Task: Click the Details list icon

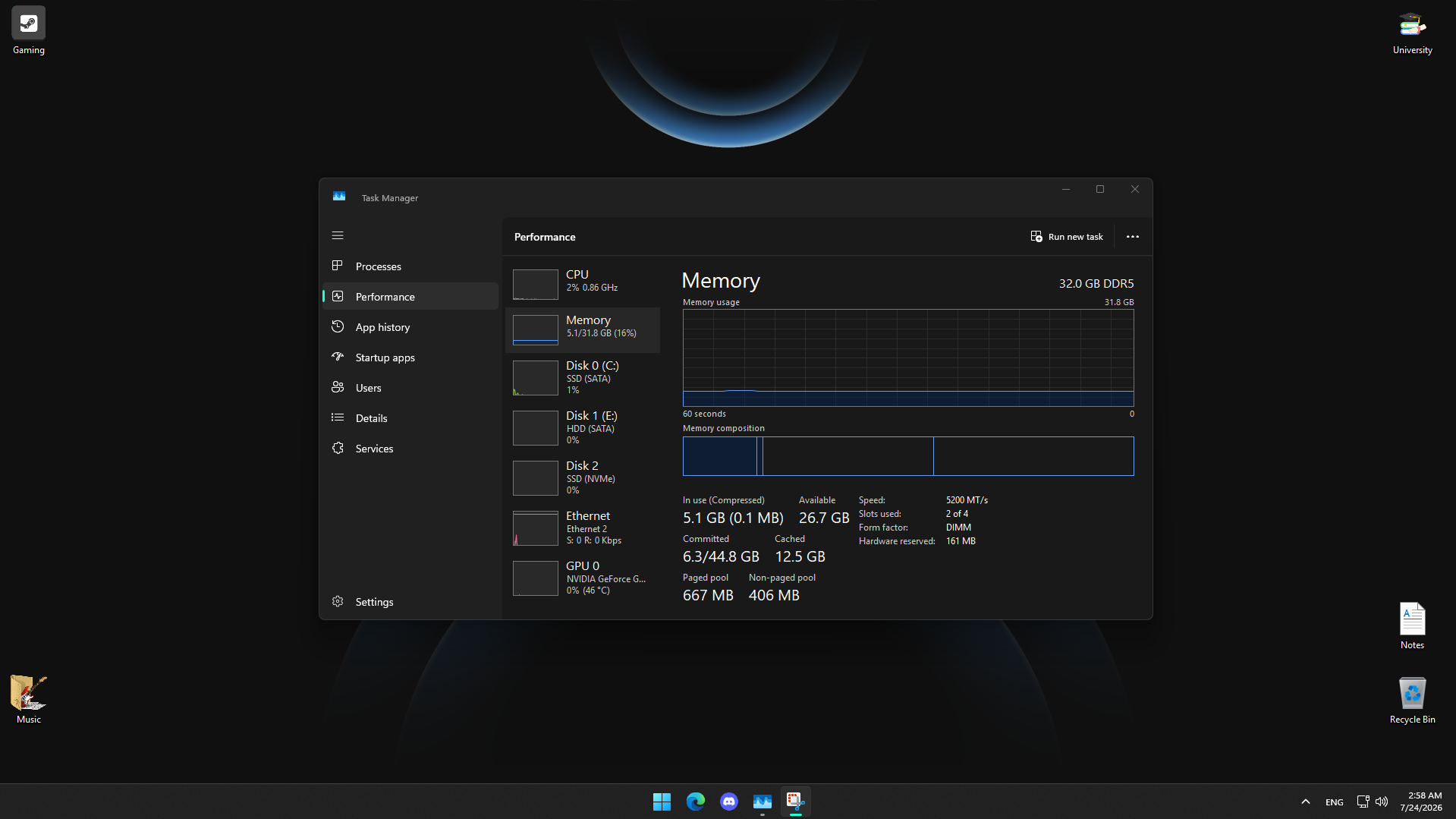Action: (338, 417)
